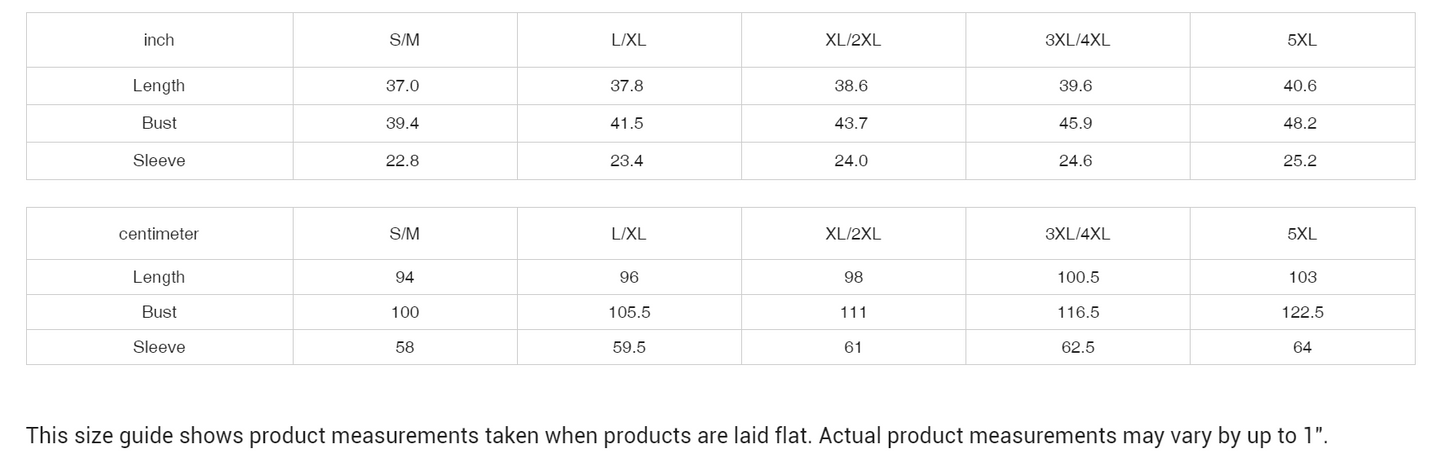Select S/M column header in inch table
Image resolution: width=1445 pixels, height=475 pixels.
click(404, 40)
